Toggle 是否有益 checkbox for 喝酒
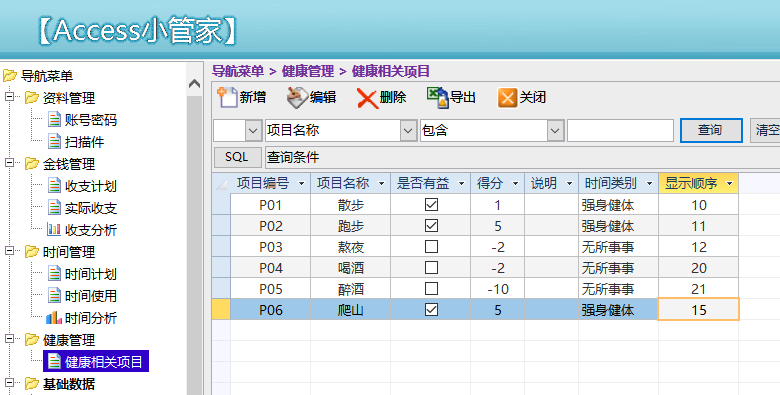 coord(431,268)
